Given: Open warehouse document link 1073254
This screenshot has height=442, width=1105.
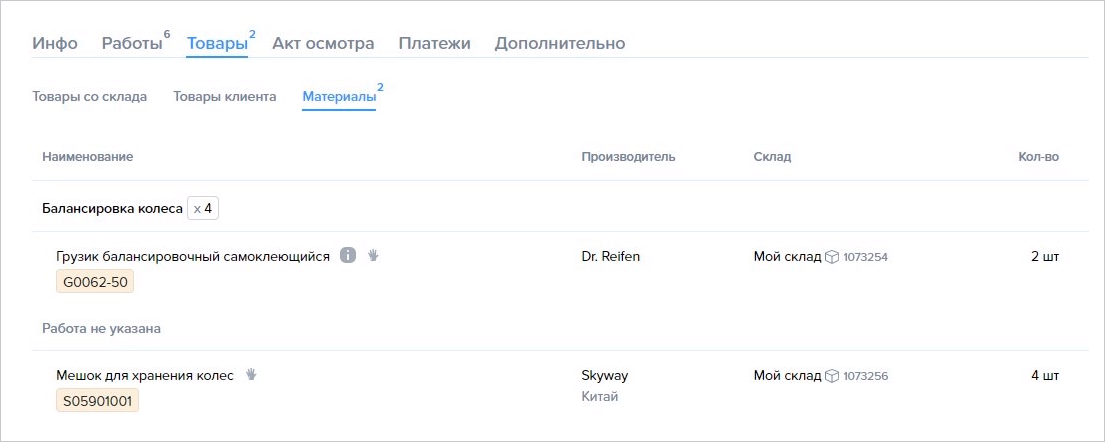Looking at the screenshot, I should click(x=865, y=257).
